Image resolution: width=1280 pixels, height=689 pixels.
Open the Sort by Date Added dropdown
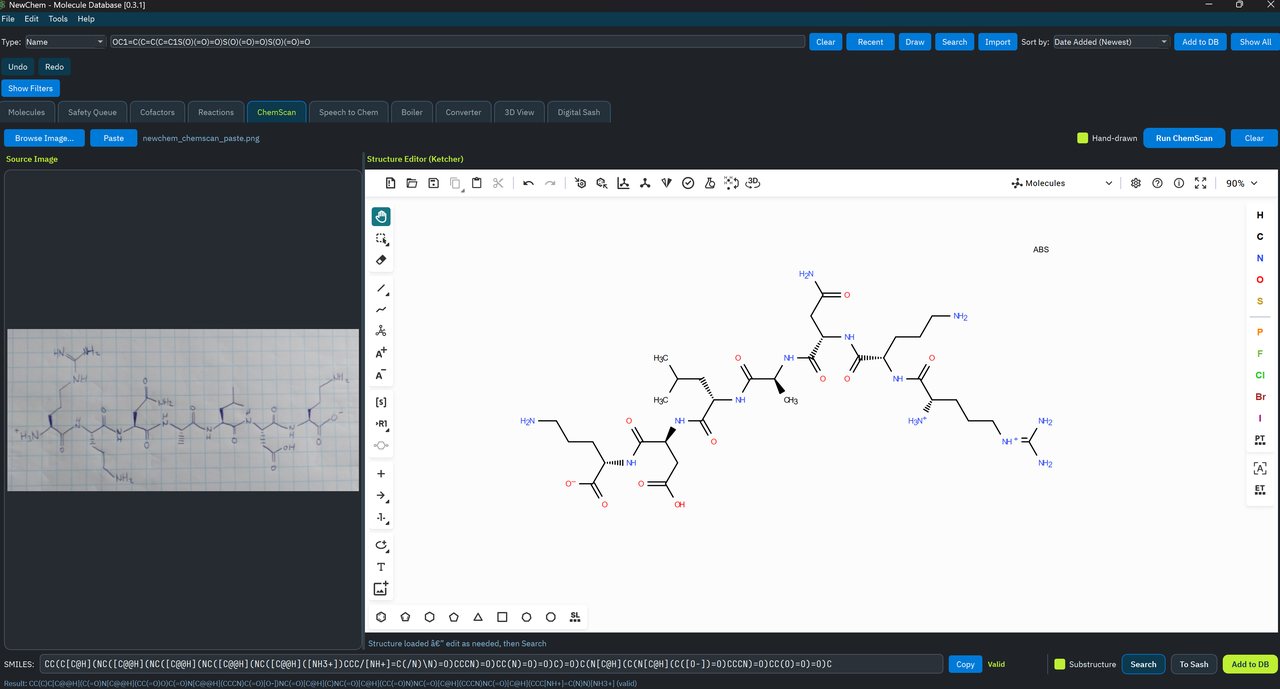pyautogui.click(x=1110, y=41)
